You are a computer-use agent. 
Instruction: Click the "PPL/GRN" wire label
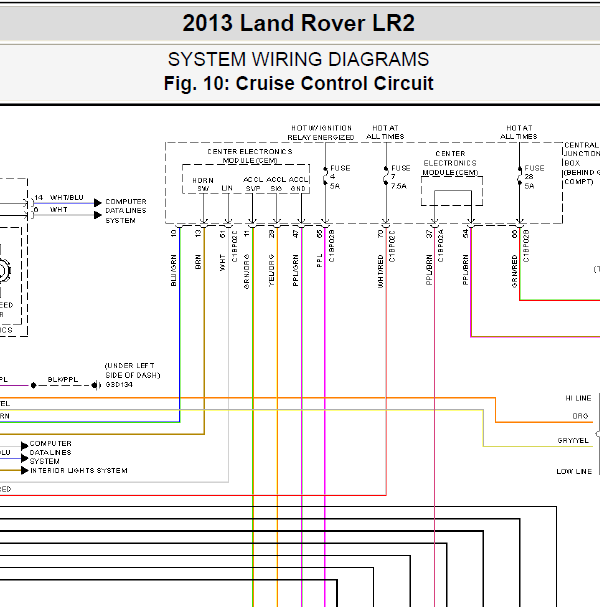click(296, 270)
